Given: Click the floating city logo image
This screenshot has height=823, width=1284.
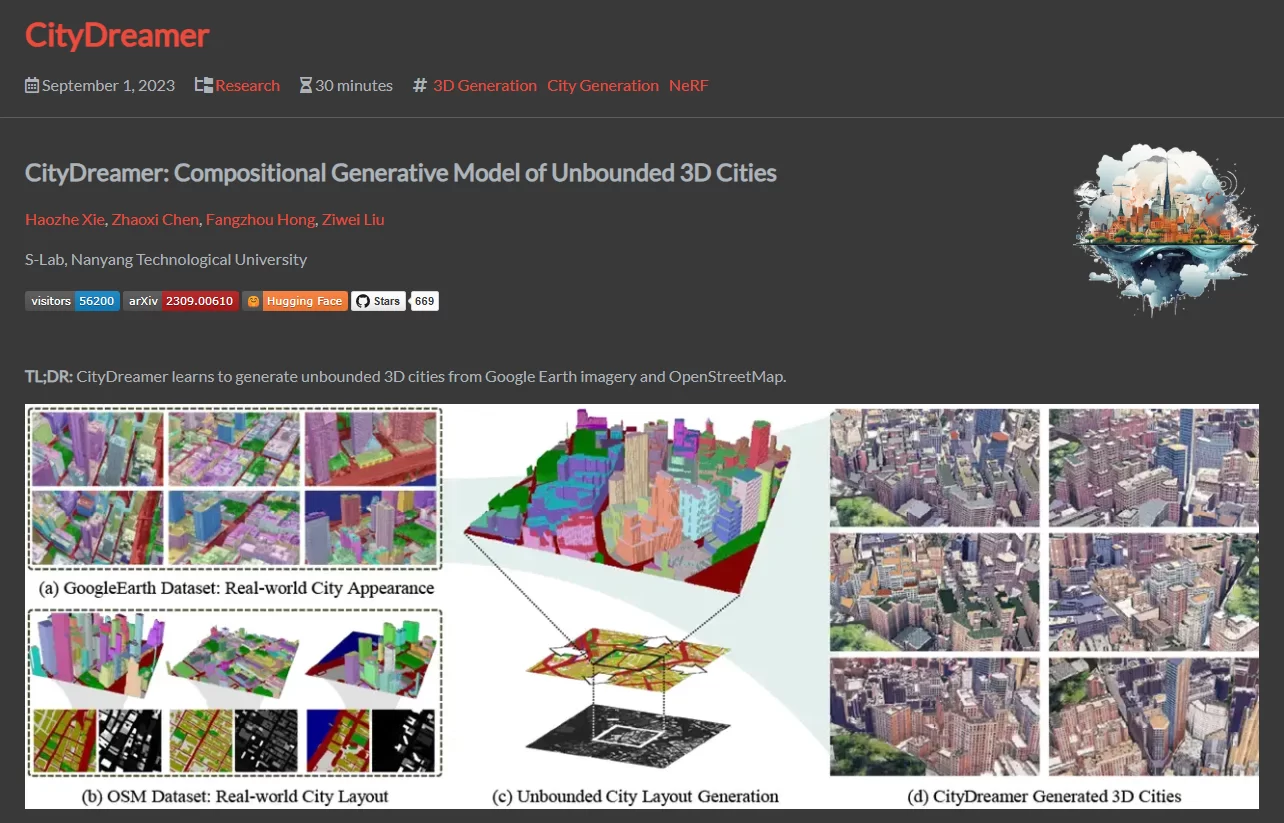Looking at the screenshot, I should [1163, 230].
